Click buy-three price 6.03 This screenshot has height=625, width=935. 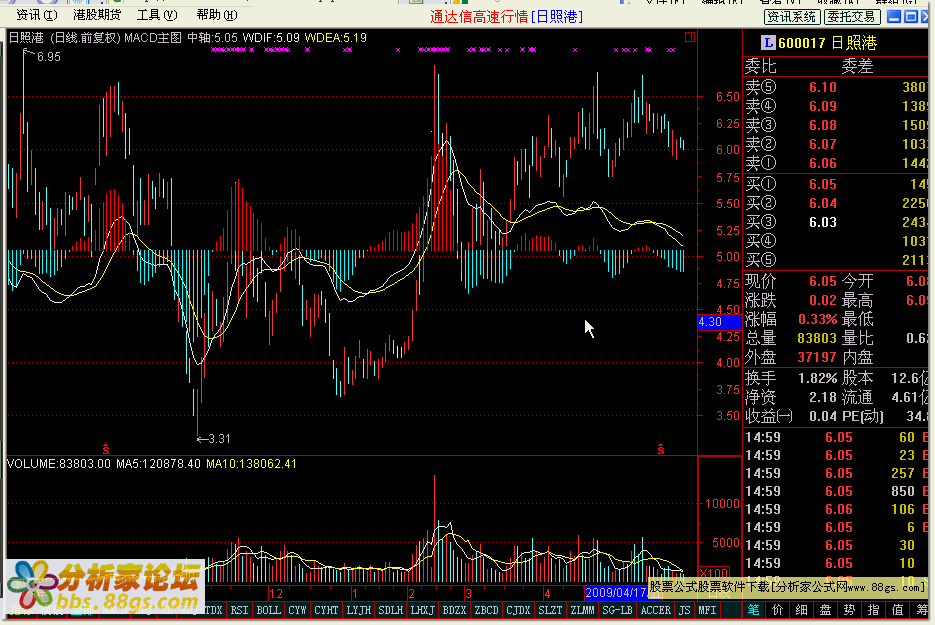823,222
